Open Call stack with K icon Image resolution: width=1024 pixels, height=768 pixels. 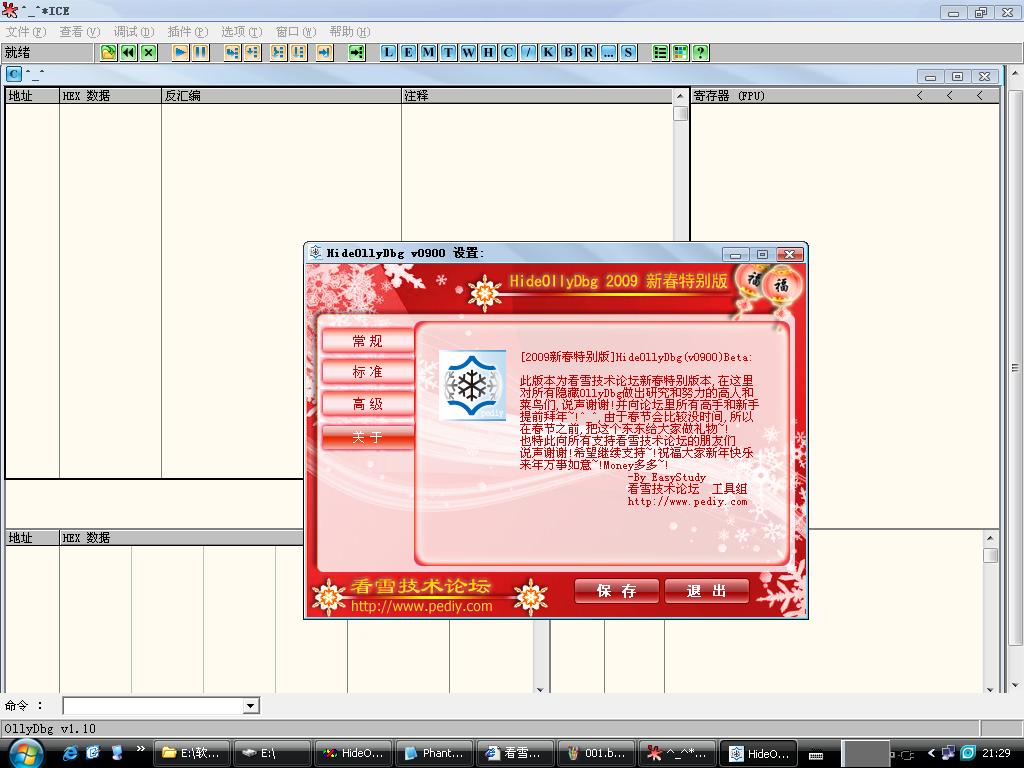pyautogui.click(x=549, y=53)
